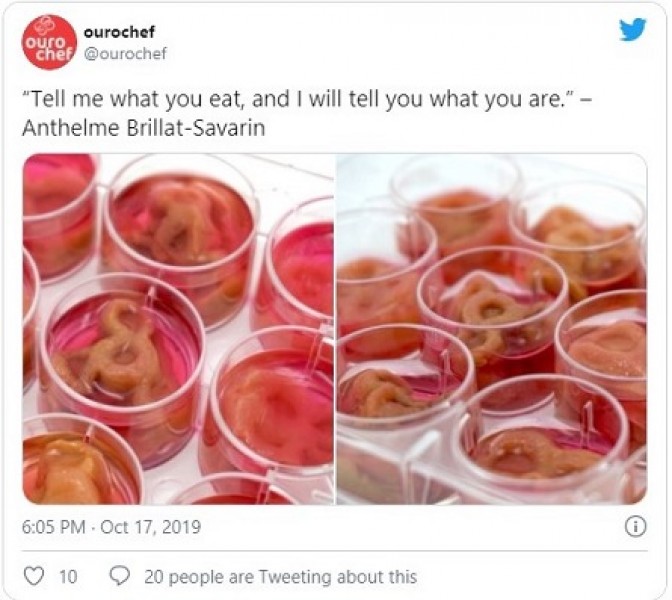Click the like count showing 10
The width and height of the screenshot is (672, 600).
[x=68, y=577]
